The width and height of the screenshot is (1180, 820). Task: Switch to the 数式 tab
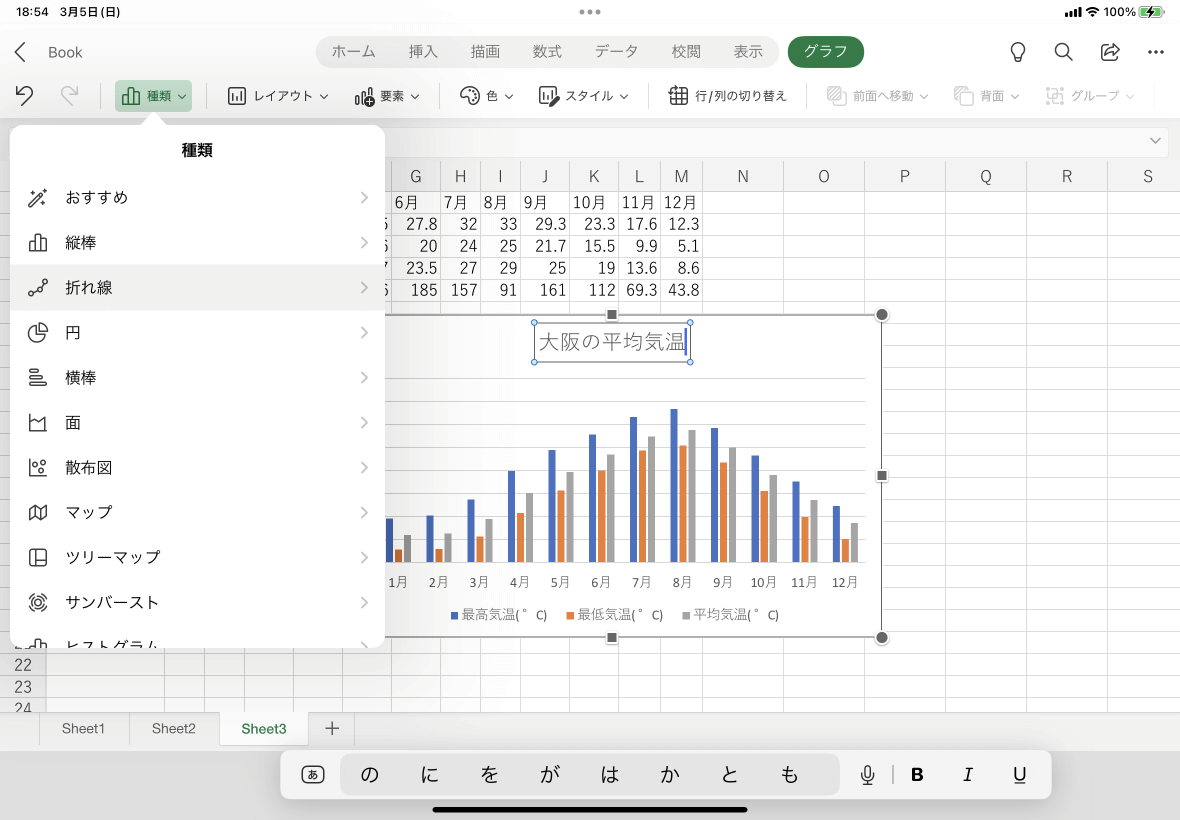coord(547,52)
